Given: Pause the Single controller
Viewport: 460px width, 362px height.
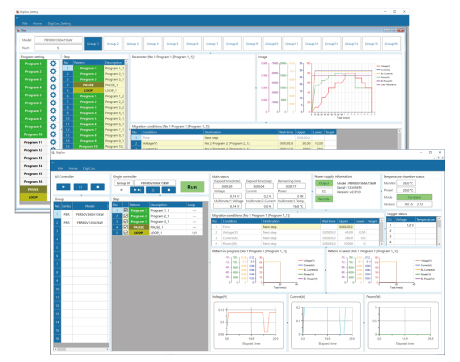Looking at the screenshot, I should pyautogui.click(x=153, y=190).
